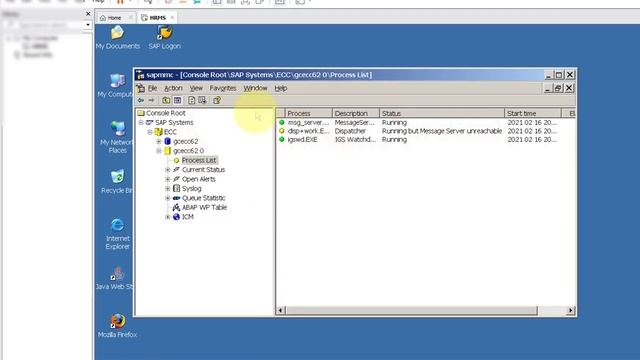640x360 pixels.
Task: Select Process List in the tree
Action: coord(199,160)
